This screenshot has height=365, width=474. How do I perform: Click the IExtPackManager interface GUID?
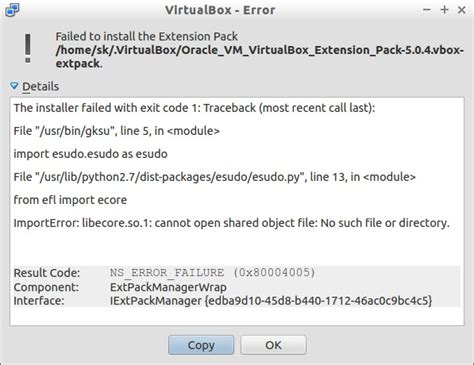click(x=271, y=301)
